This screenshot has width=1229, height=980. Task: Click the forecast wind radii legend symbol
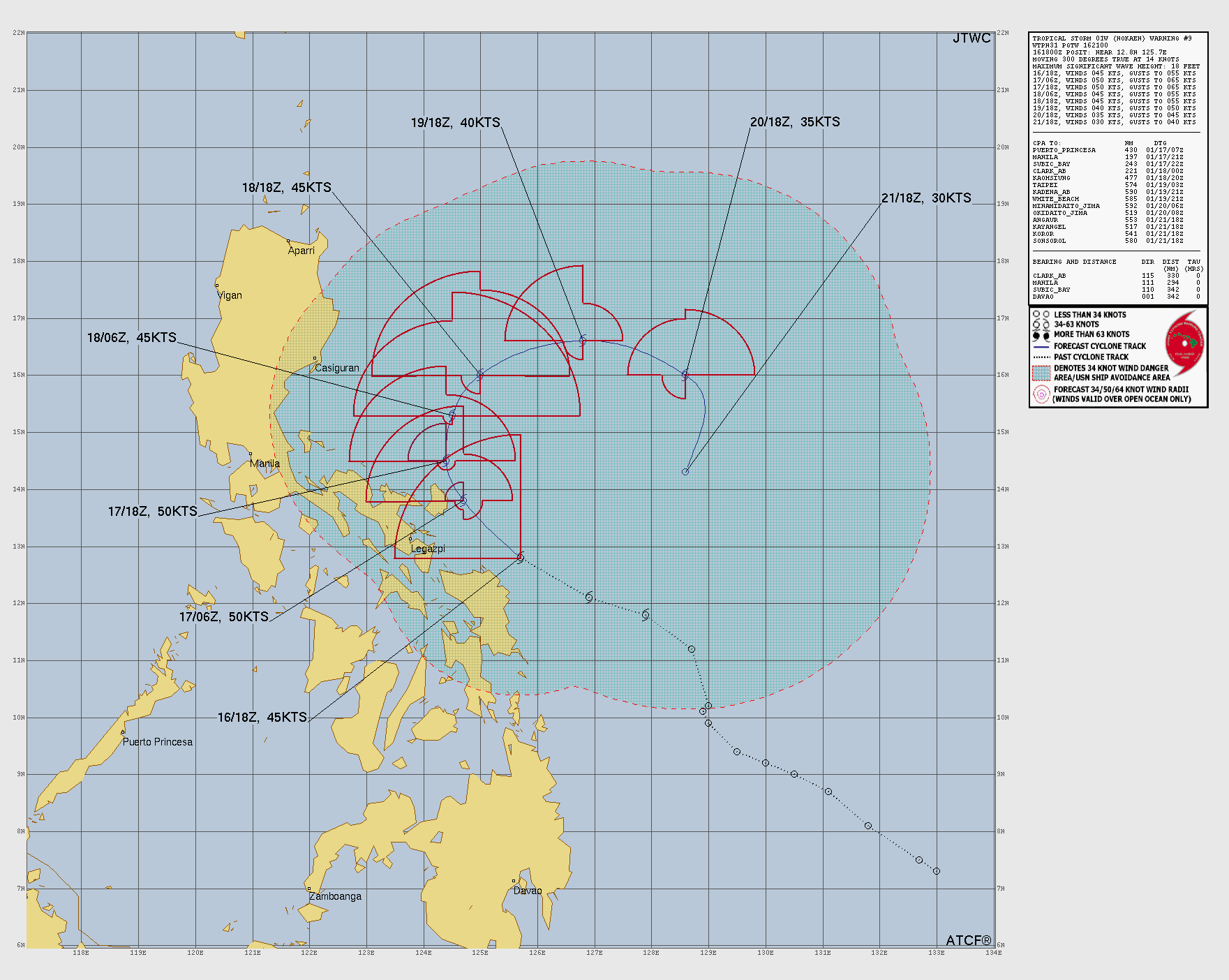(x=1041, y=394)
